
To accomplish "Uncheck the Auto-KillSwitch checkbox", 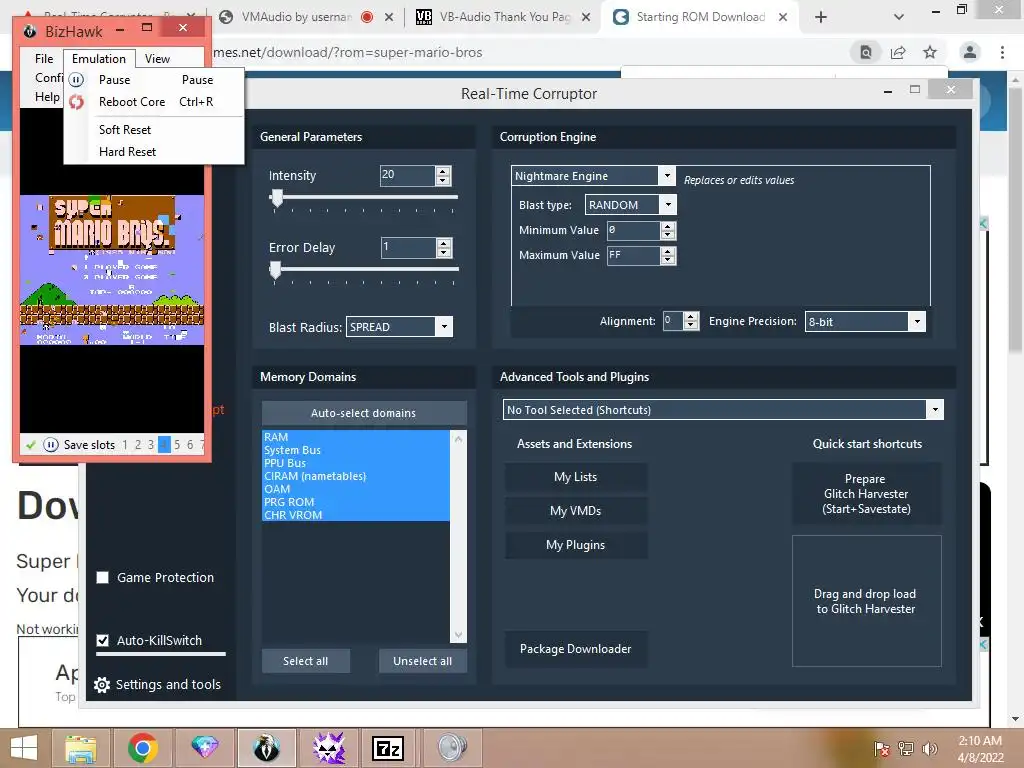I will point(103,640).
